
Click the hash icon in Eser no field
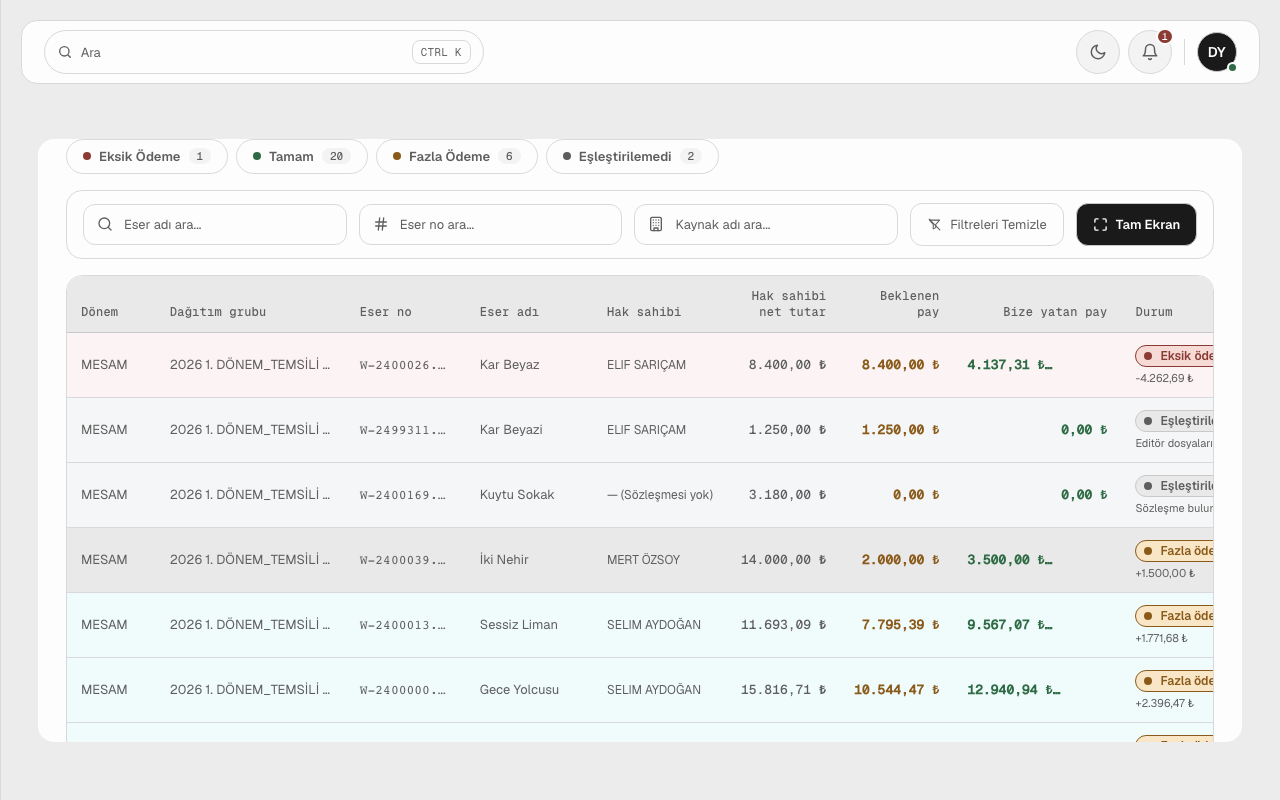(x=381, y=224)
